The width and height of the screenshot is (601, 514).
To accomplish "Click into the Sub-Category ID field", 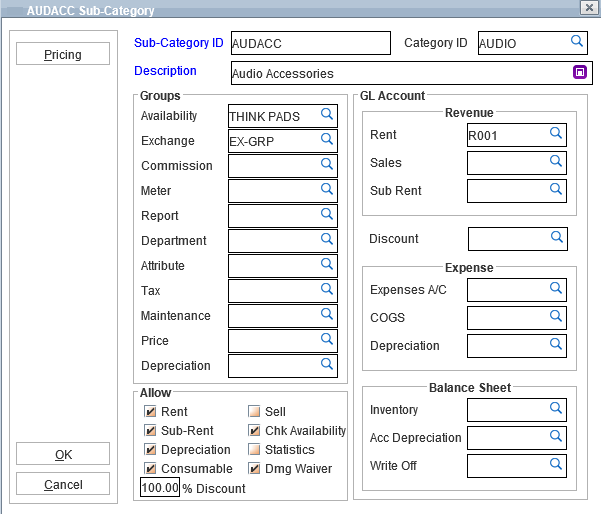I will [x=309, y=43].
